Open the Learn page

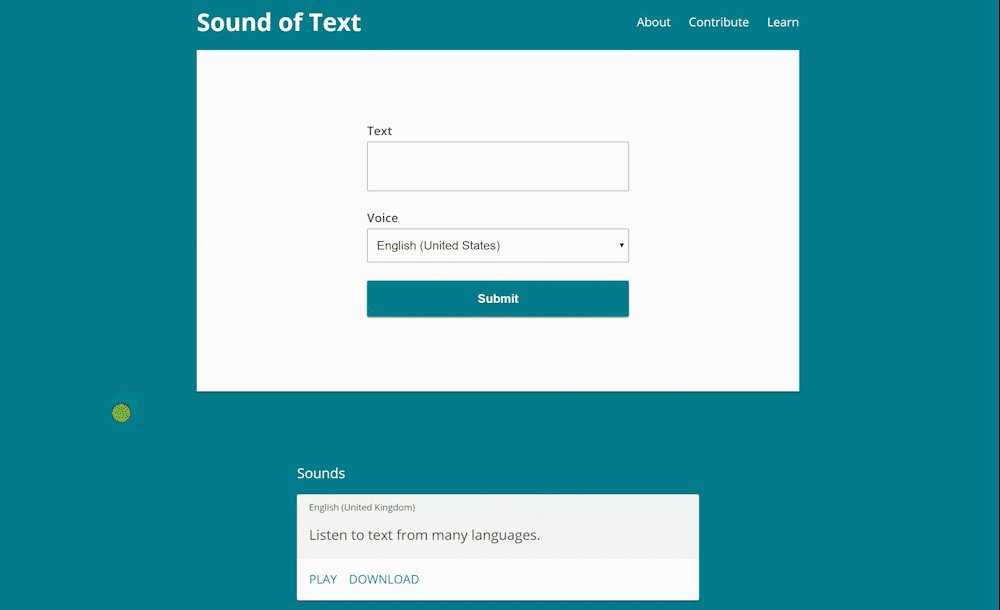783,22
